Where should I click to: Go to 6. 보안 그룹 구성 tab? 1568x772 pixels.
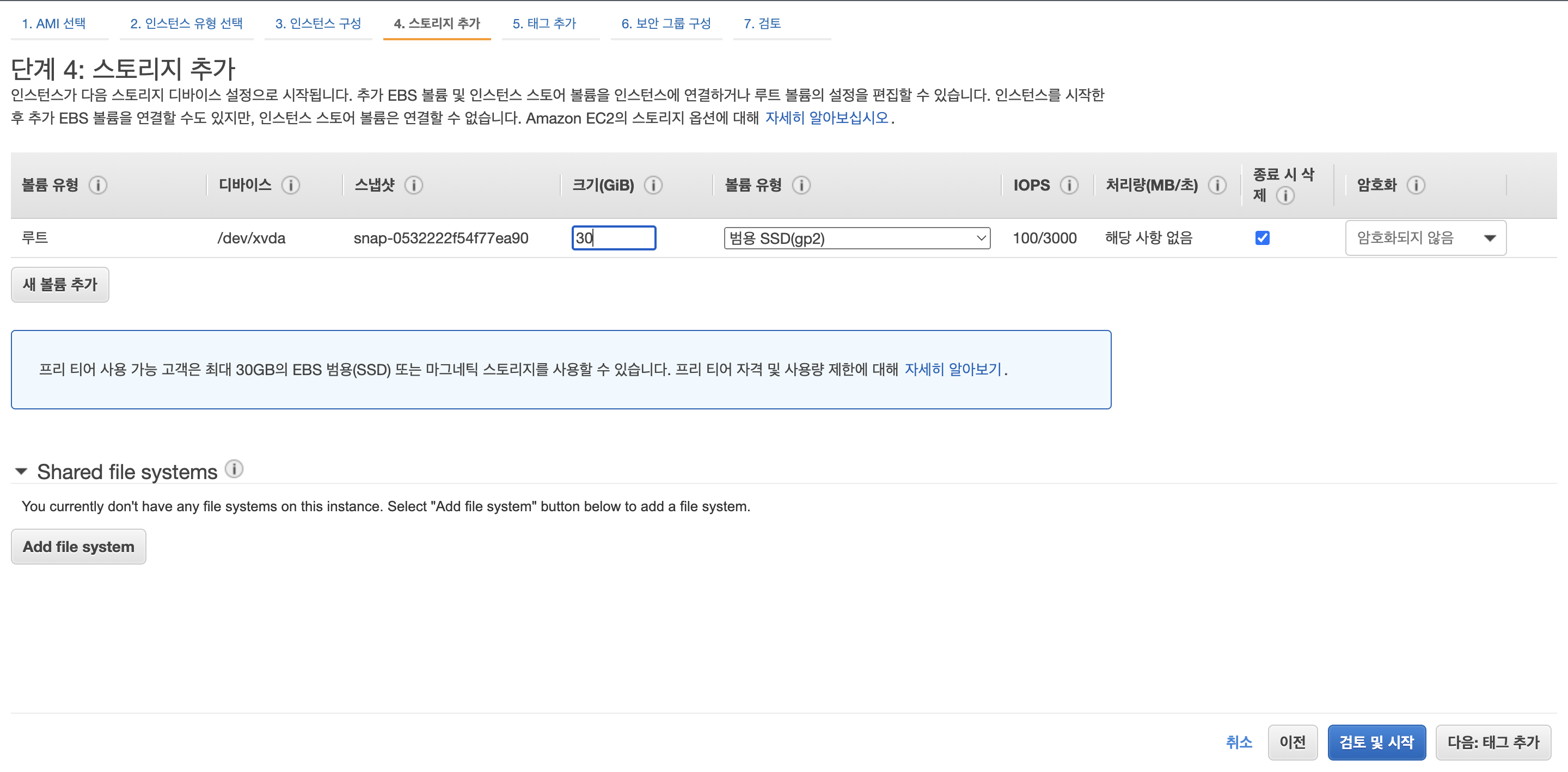point(666,24)
